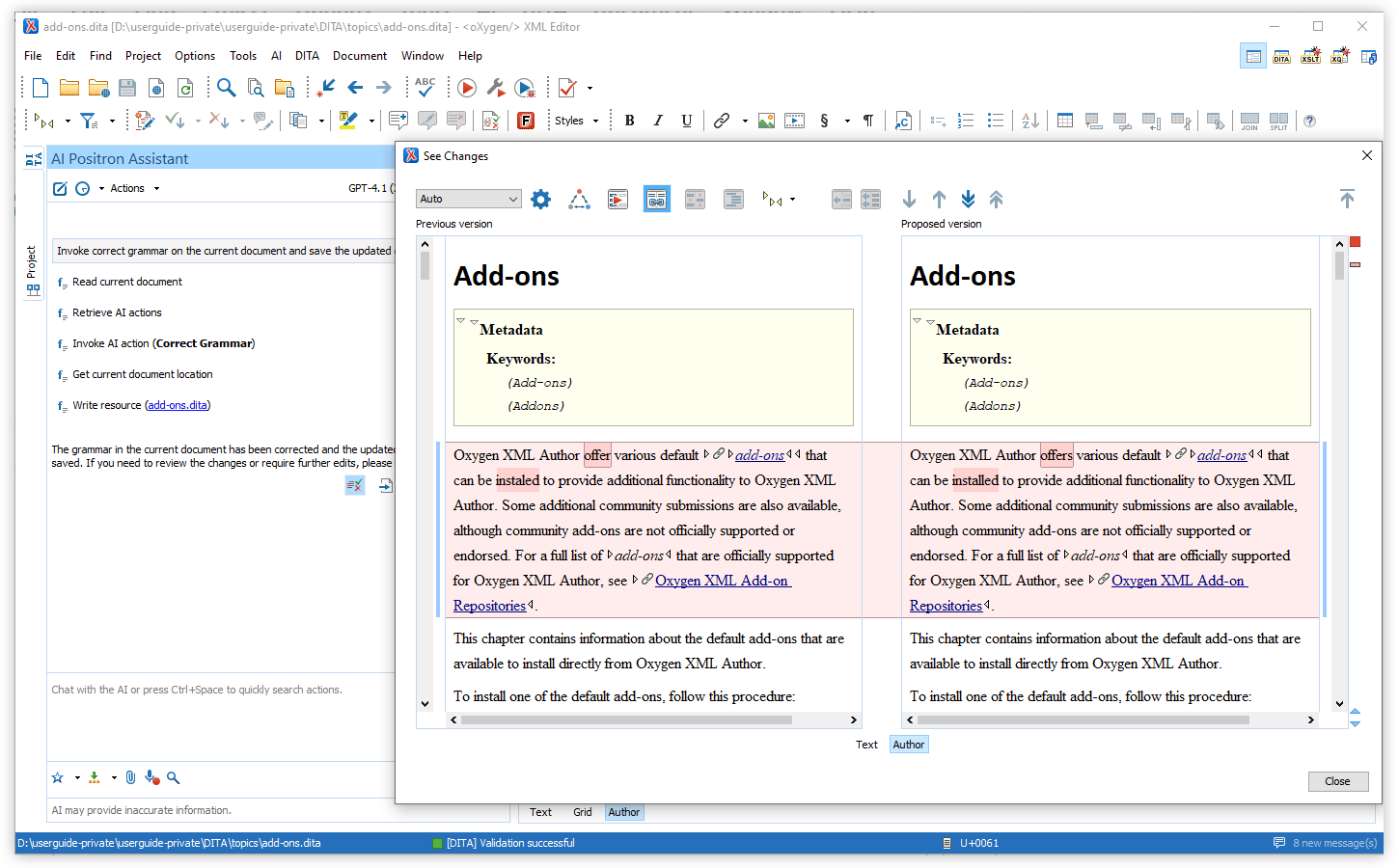Click the Find in Files icon
This screenshot has height=868, width=1399.
coord(256,88)
